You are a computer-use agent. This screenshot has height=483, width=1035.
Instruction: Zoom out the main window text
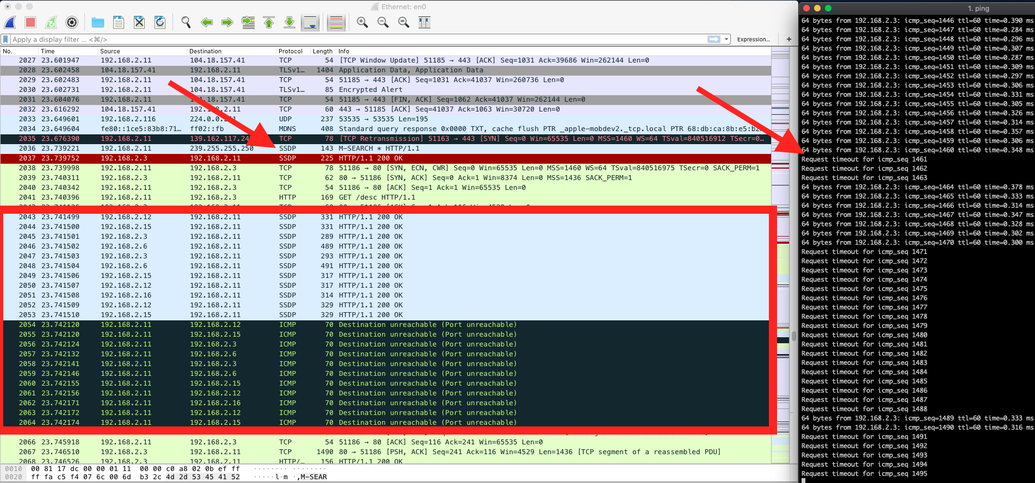pos(383,22)
